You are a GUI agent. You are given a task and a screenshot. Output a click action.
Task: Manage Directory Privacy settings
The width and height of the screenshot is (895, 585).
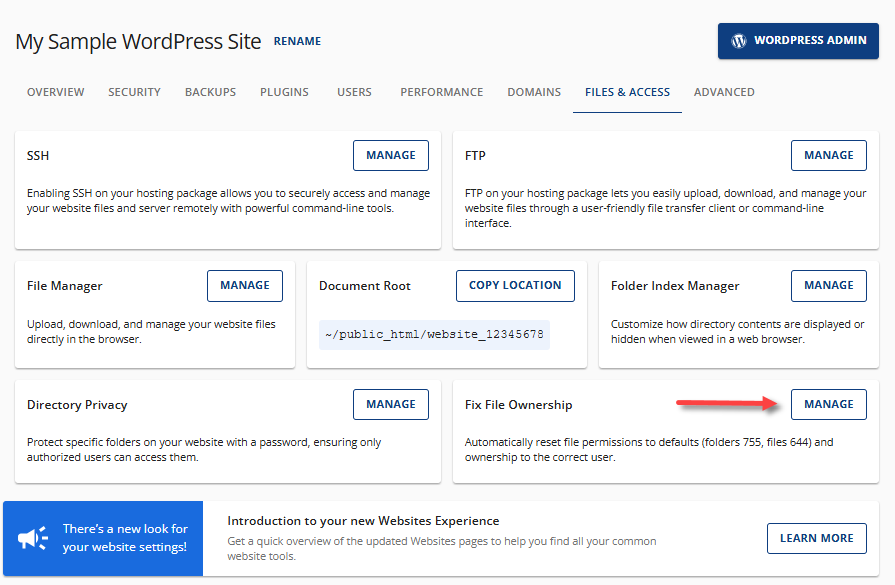click(x=391, y=404)
